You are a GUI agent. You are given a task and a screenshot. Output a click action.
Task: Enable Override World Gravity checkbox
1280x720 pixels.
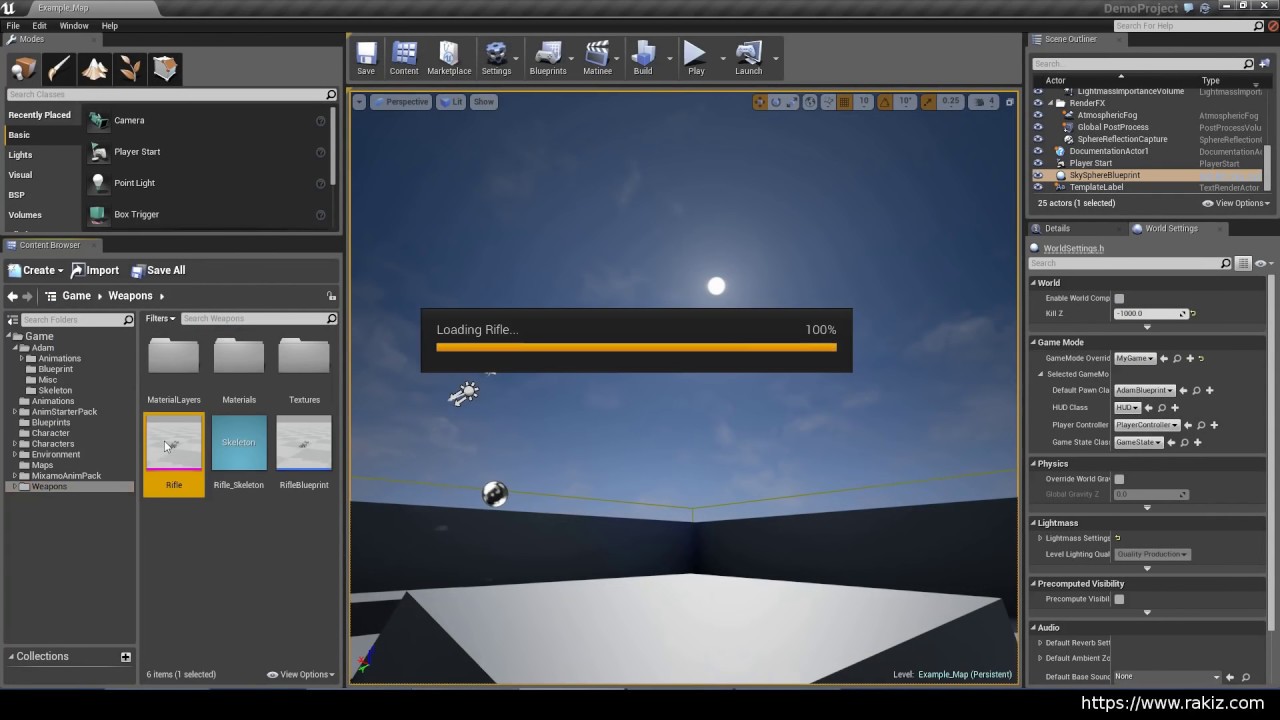pyautogui.click(x=1119, y=479)
